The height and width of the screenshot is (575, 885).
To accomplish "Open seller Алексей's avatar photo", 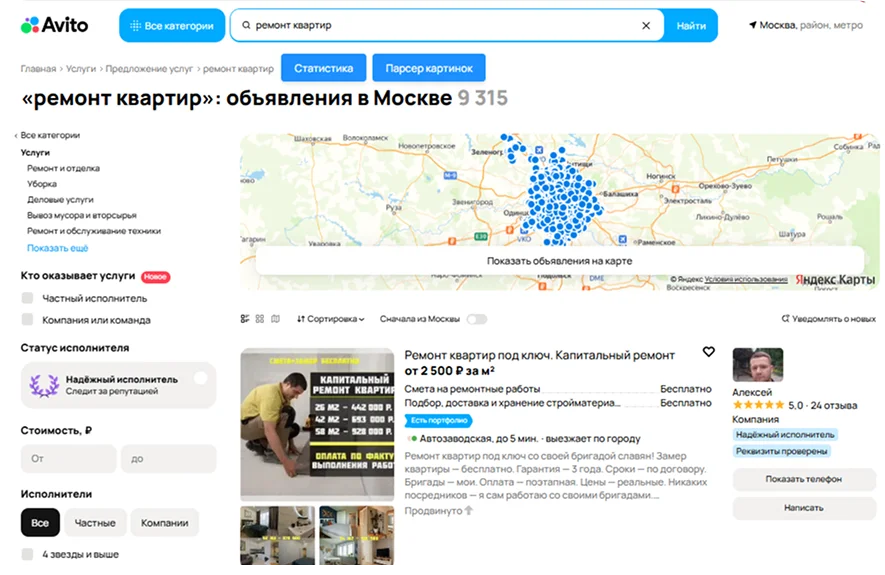I will 757,365.
